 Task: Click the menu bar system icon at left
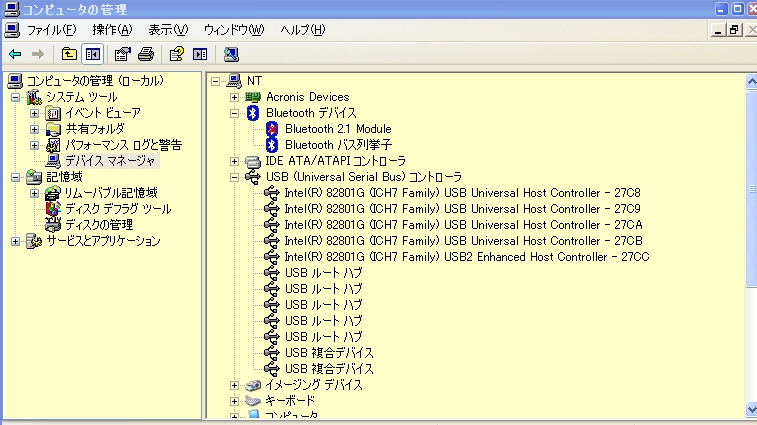12,30
